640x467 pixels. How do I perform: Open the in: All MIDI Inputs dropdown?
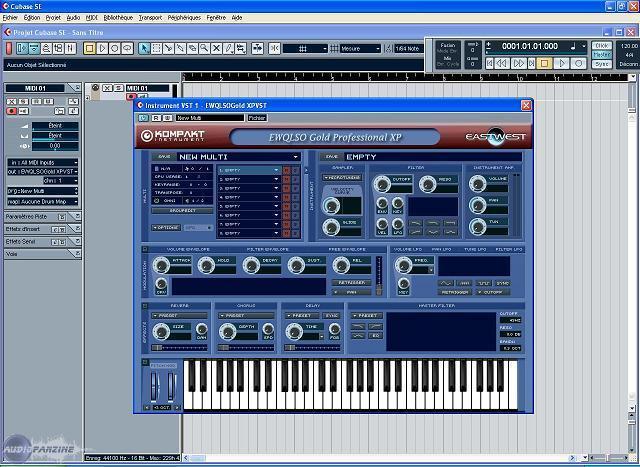[42, 162]
